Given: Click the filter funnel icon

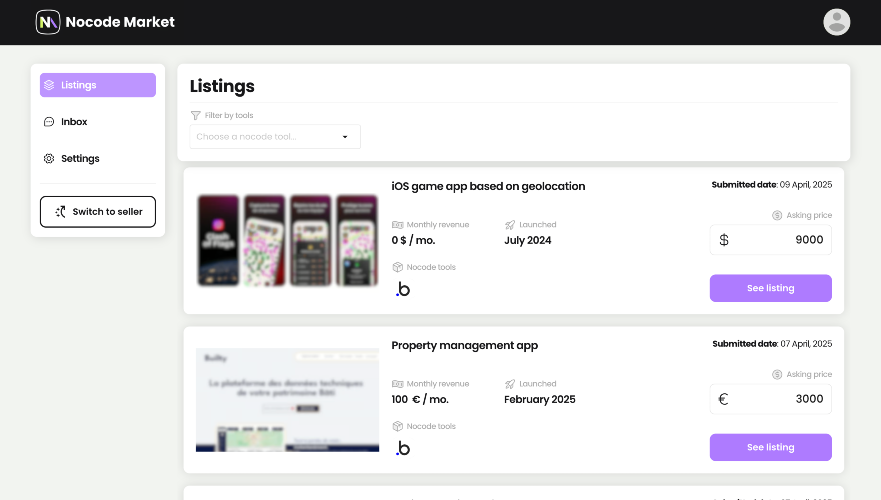Looking at the screenshot, I should pyautogui.click(x=196, y=115).
